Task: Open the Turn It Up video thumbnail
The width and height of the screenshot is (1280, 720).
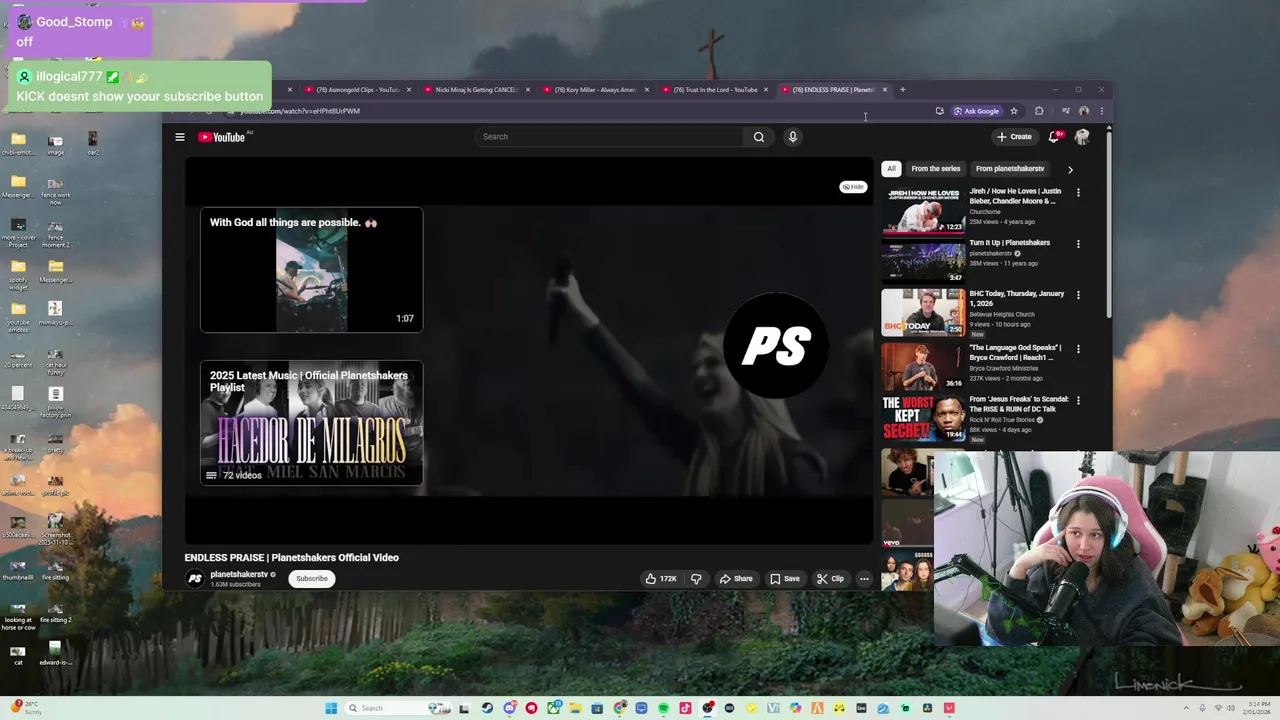Action: 923,261
